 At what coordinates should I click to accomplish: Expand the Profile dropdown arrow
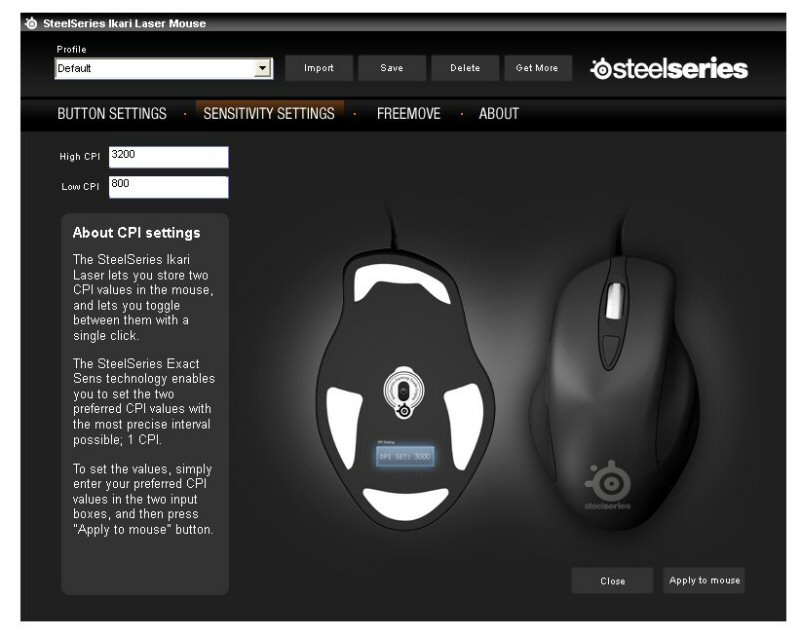coord(262,68)
